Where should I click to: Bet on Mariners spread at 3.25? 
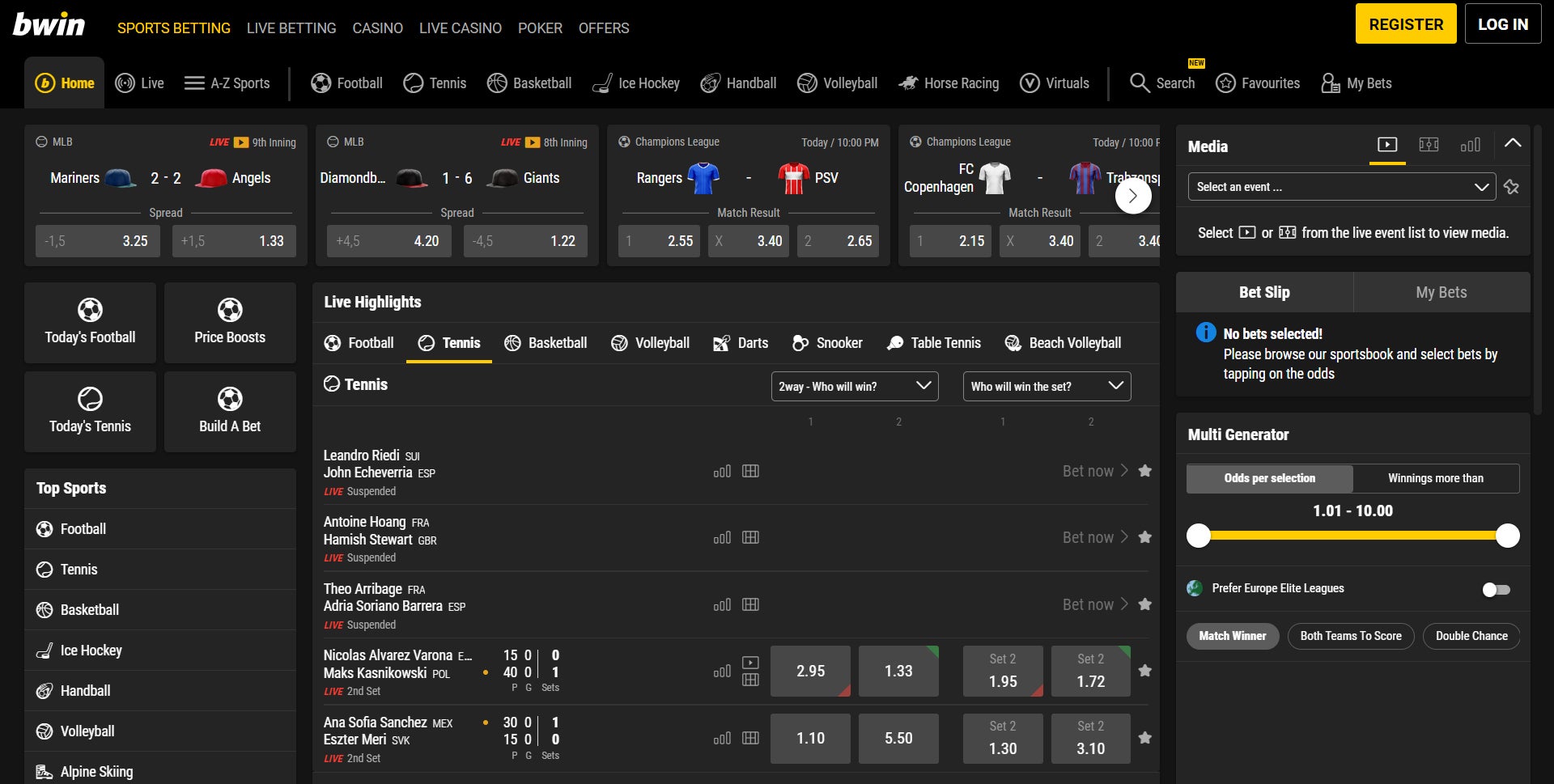click(x=97, y=241)
